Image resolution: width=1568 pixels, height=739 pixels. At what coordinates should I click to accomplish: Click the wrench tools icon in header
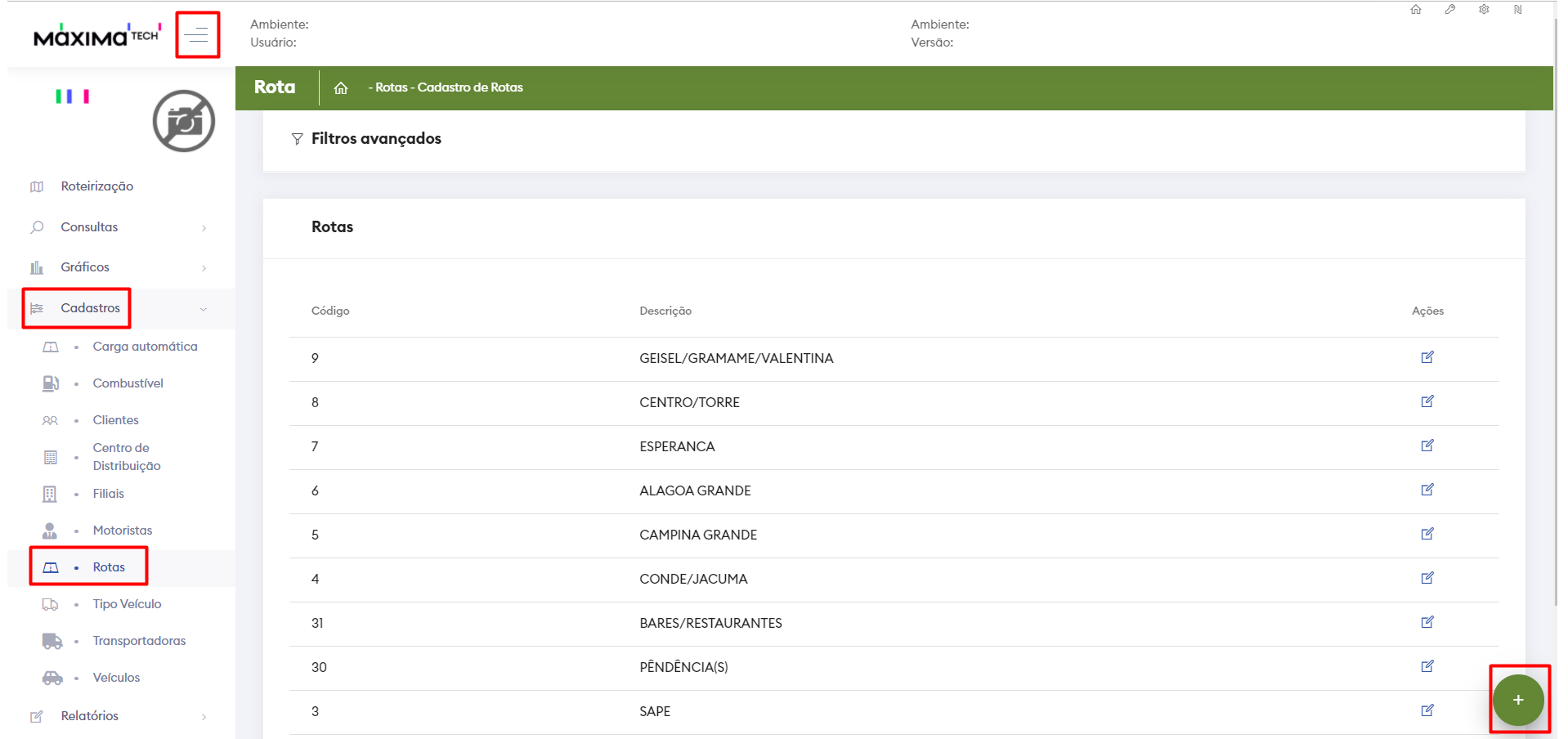1449,10
